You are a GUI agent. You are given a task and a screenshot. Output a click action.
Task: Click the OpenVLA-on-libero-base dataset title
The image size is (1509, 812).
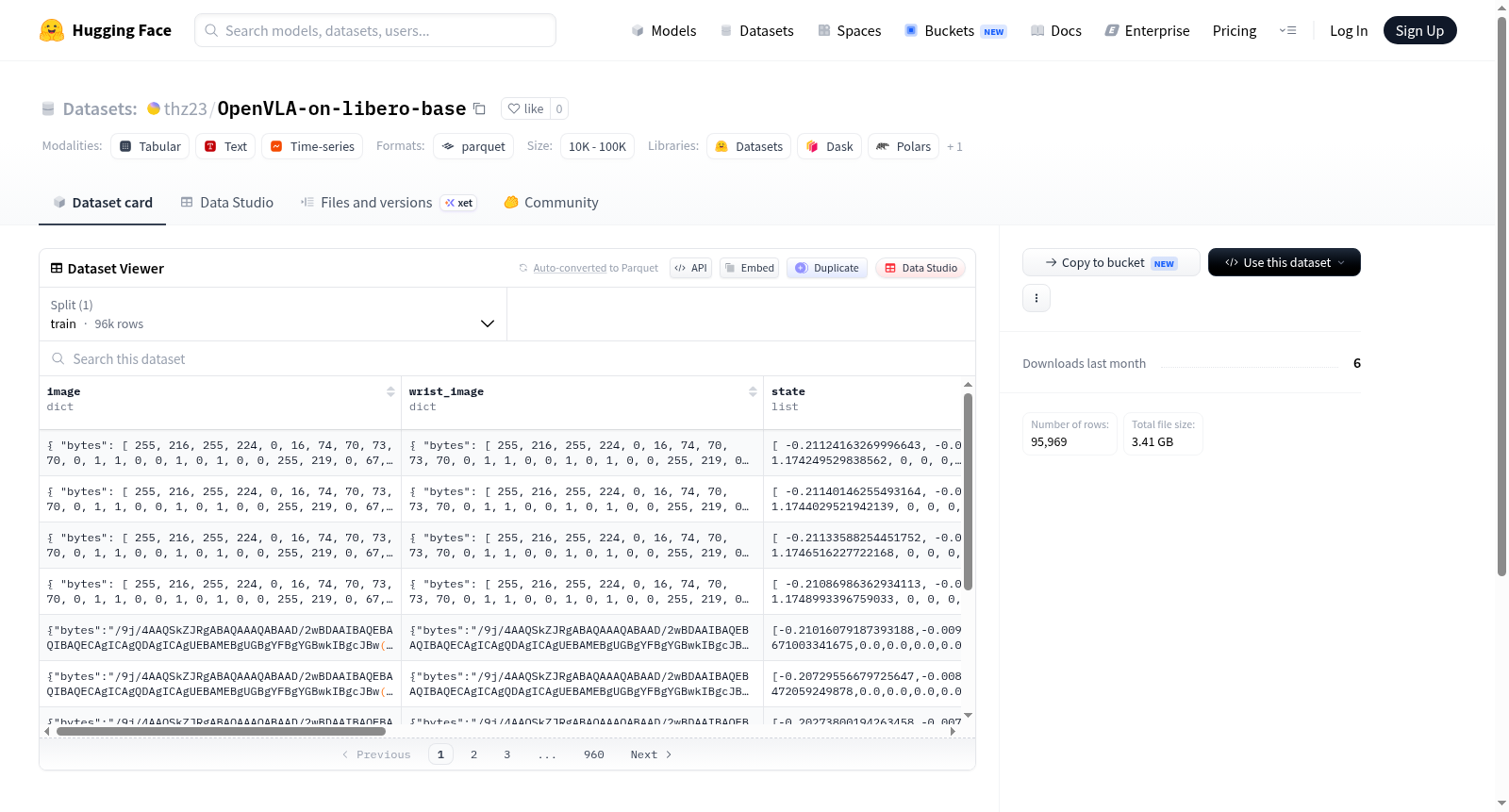(341, 108)
